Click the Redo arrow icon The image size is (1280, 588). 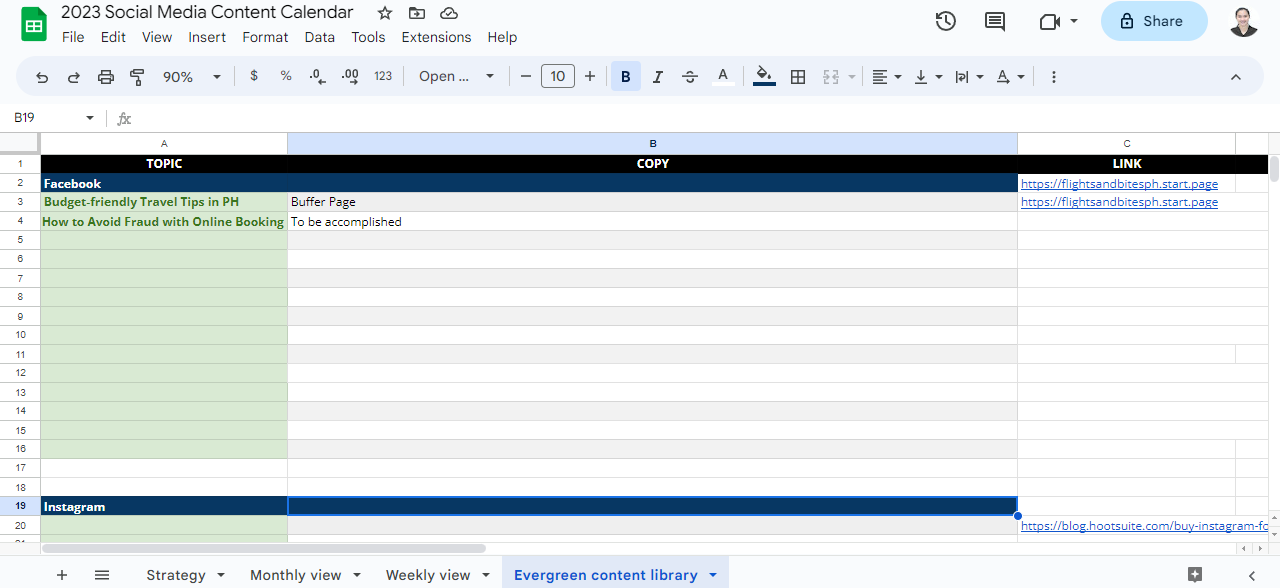[74, 77]
